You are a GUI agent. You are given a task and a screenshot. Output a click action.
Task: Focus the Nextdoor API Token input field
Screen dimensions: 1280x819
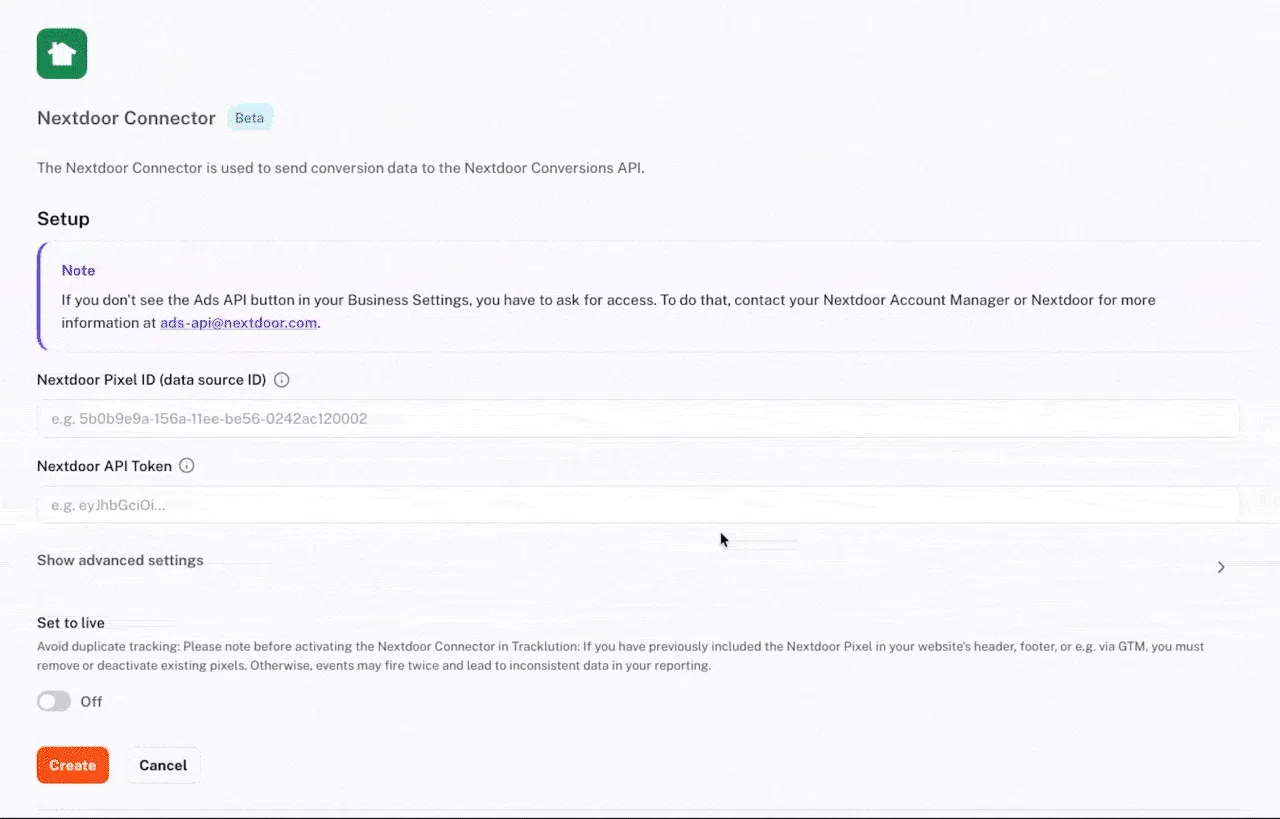(638, 505)
